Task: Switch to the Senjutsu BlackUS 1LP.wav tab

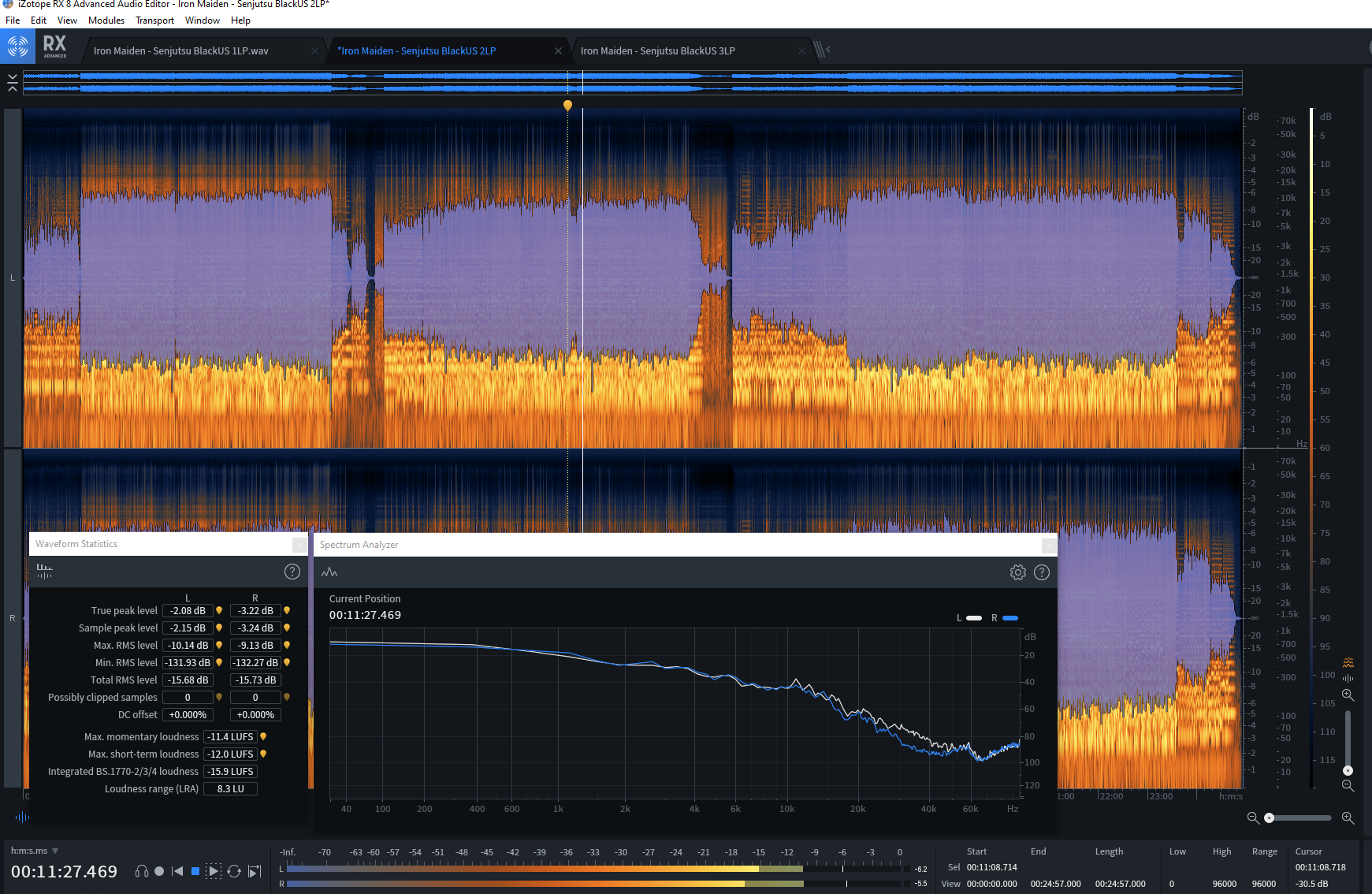Action: pos(180,50)
